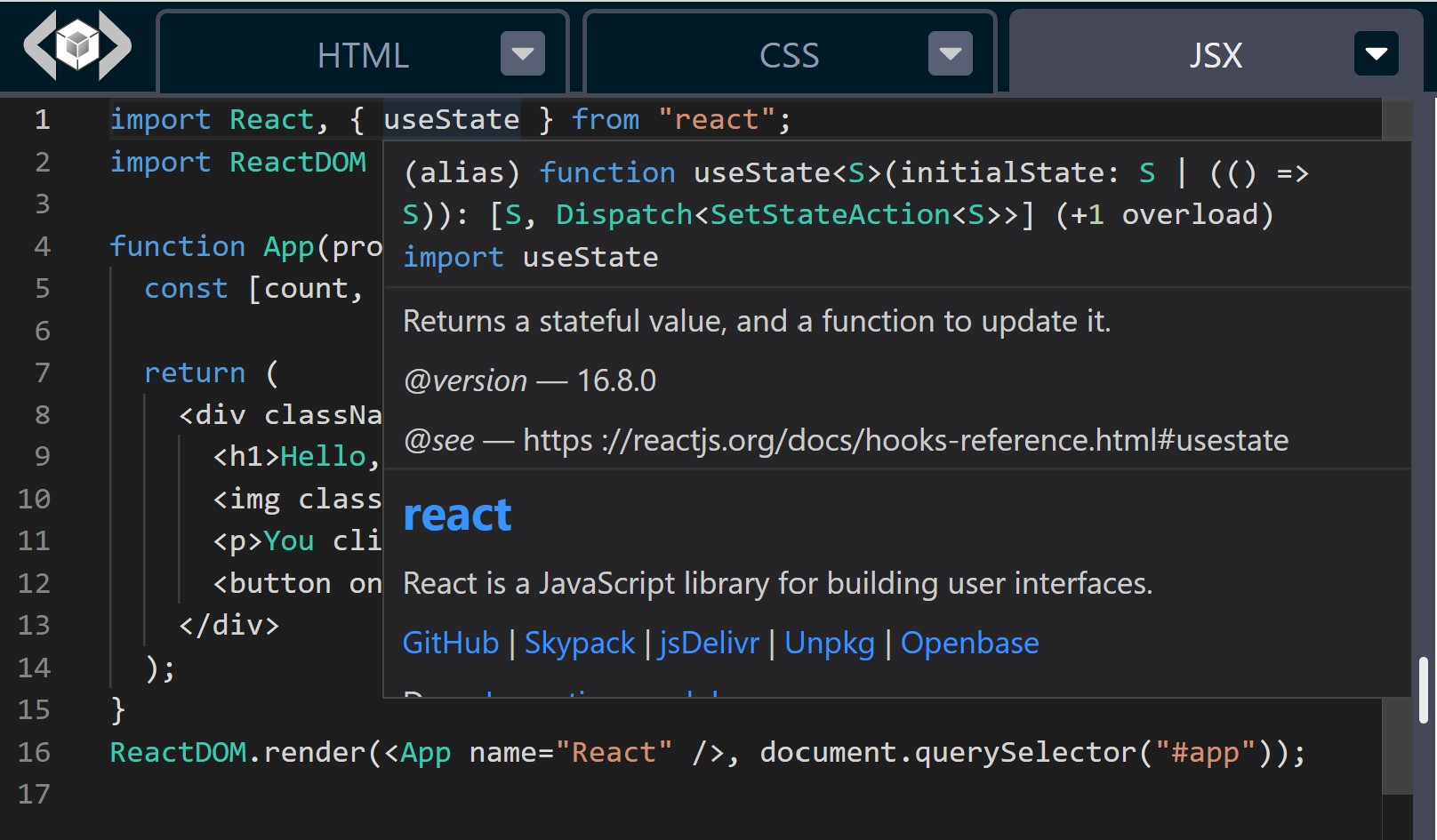Click the blue react package heading

[x=457, y=514]
